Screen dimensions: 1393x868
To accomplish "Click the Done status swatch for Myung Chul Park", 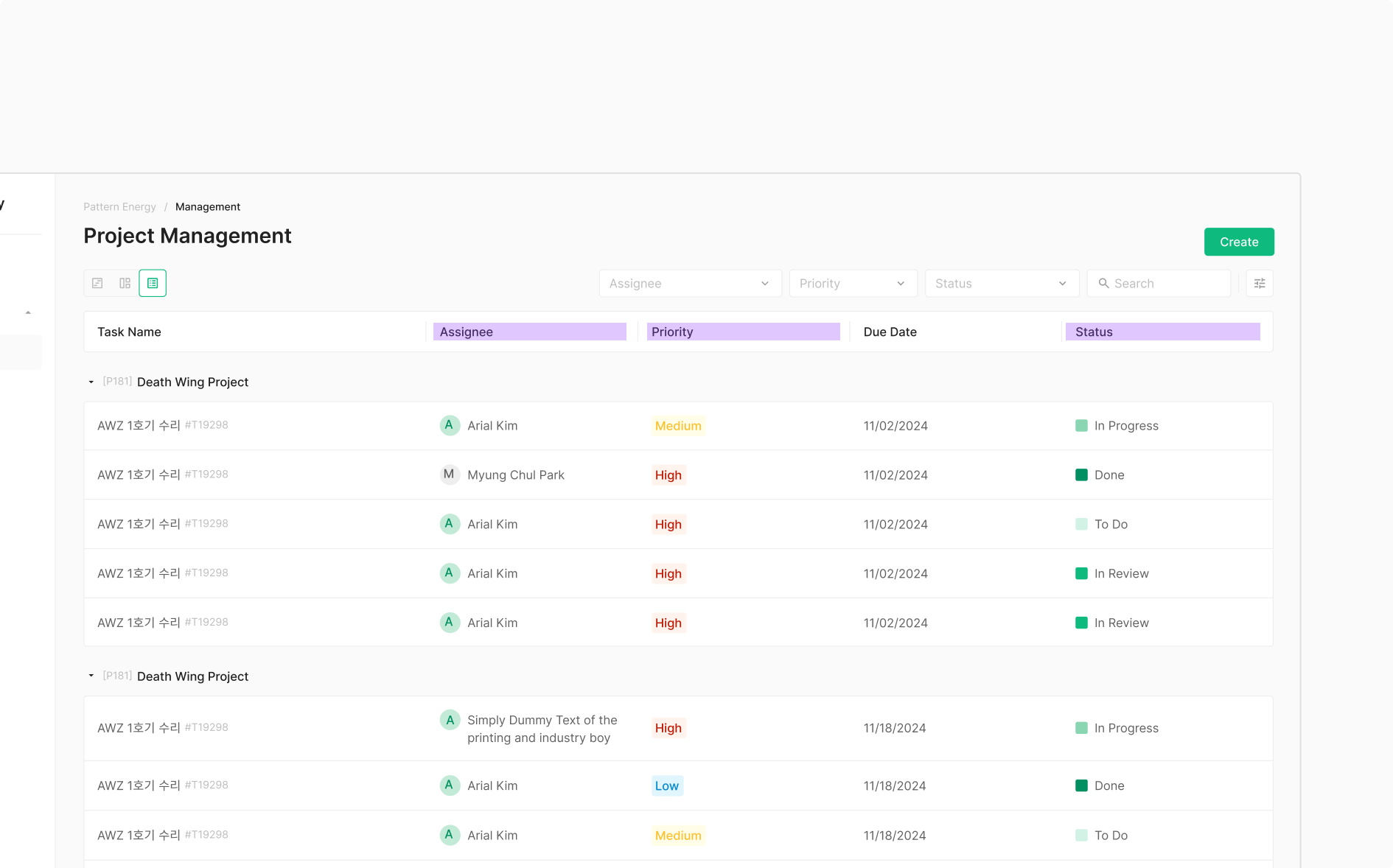I will [1081, 475].
